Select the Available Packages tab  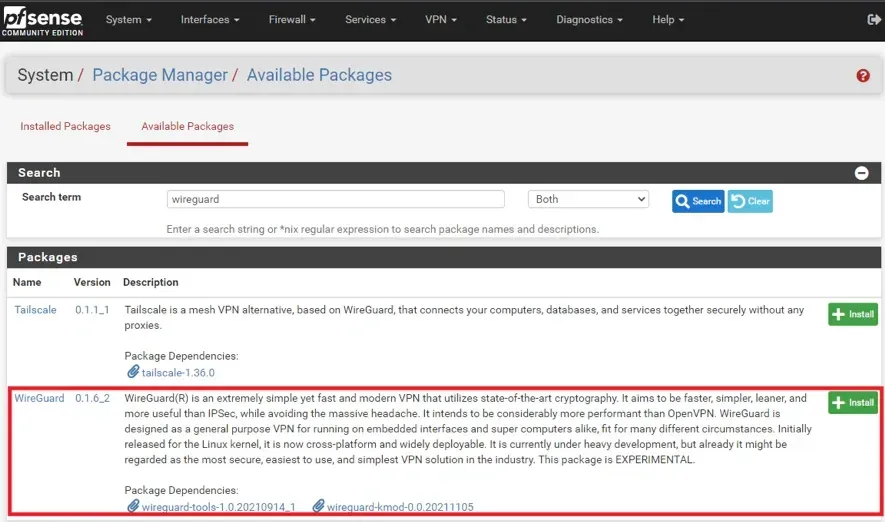tap(187, 126)
